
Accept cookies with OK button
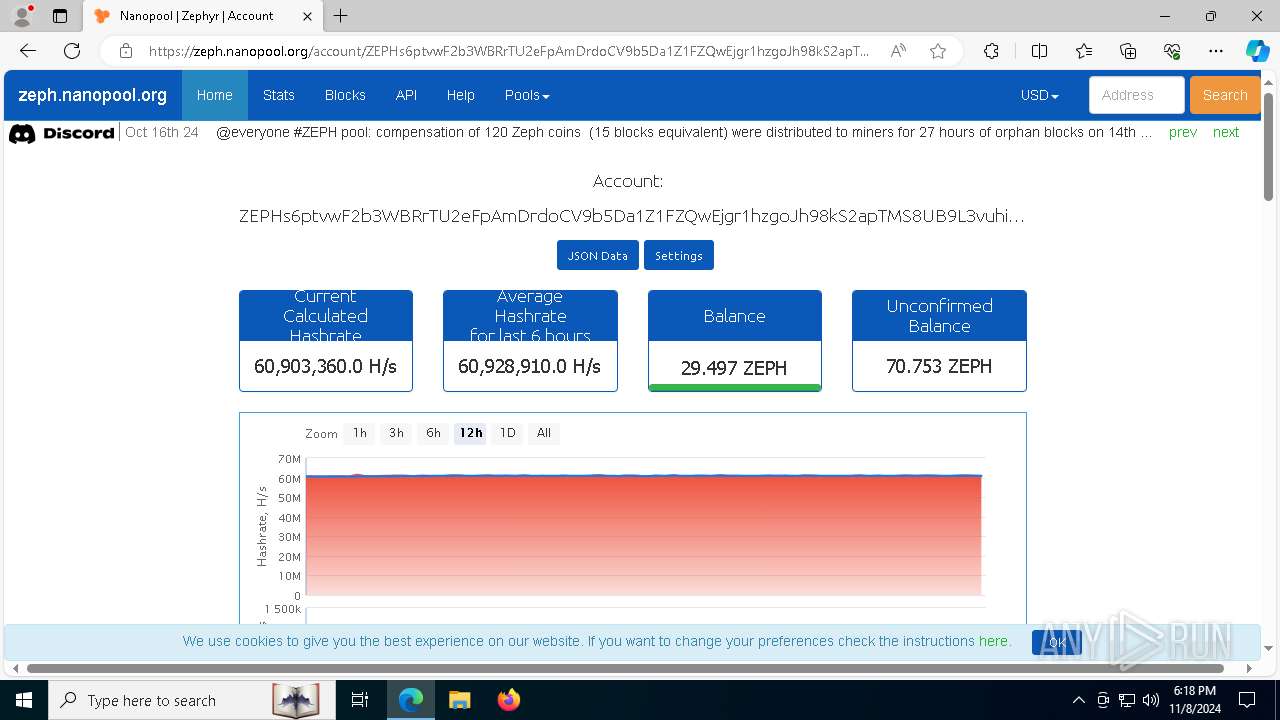(x=1057, y=642)
